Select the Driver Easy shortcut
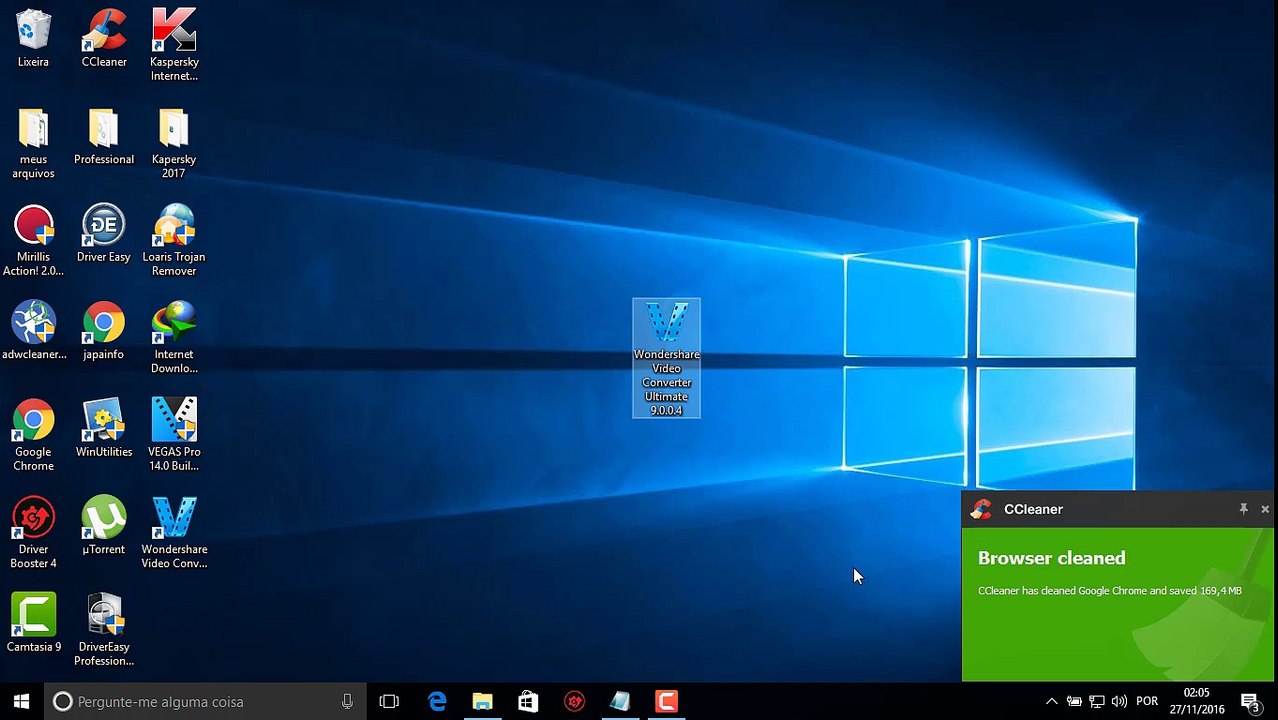1278x720 pixels. pos(104,233)
